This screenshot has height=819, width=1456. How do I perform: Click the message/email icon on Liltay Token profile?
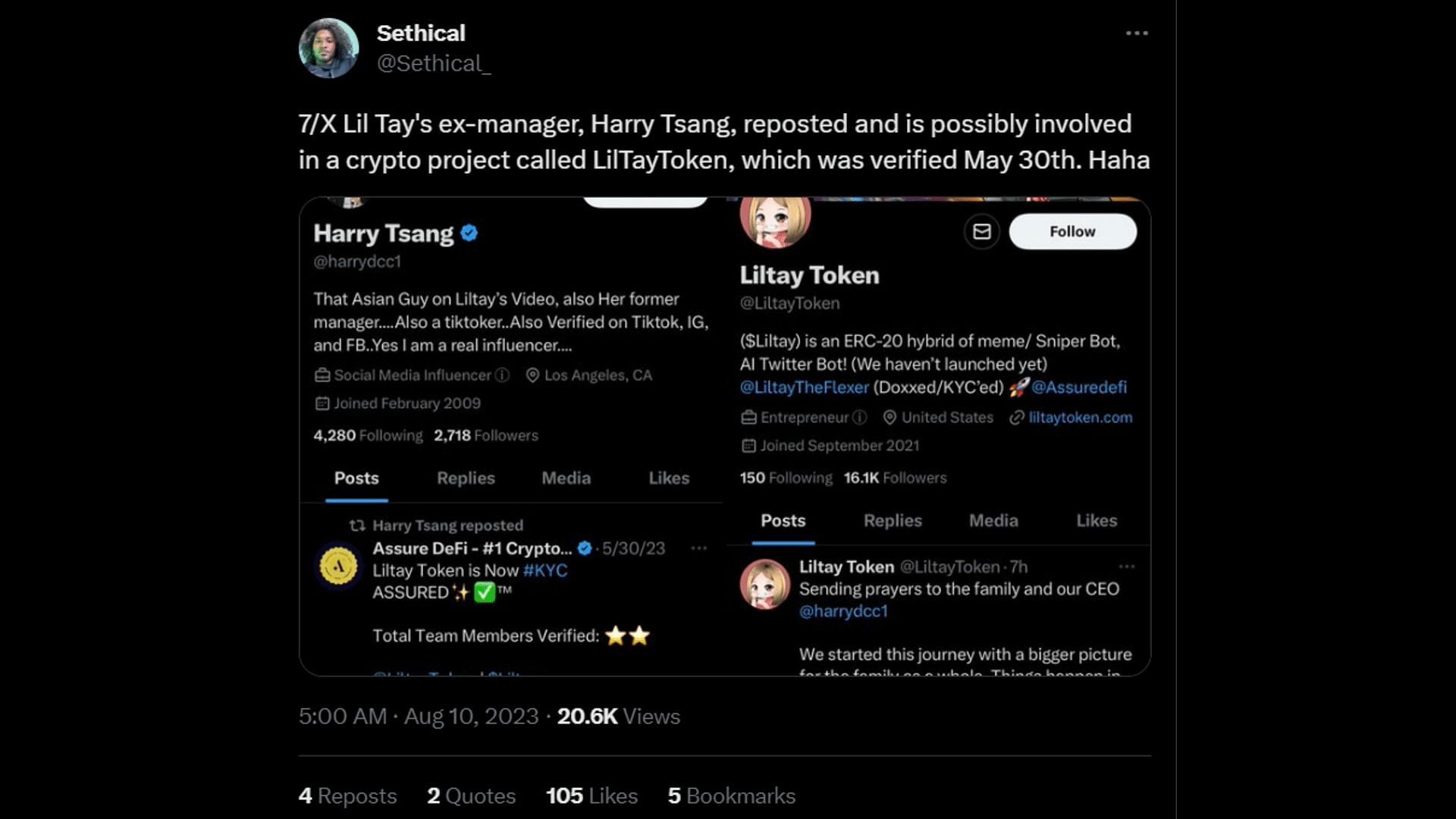pos(981,231)
